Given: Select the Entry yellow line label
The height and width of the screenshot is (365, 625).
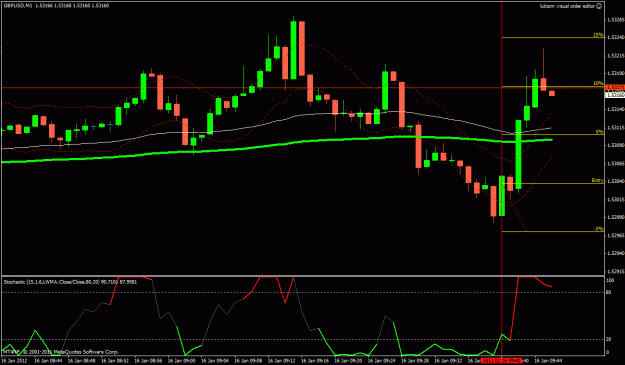Looking at the screenshot, I should (x=597, y=181).
